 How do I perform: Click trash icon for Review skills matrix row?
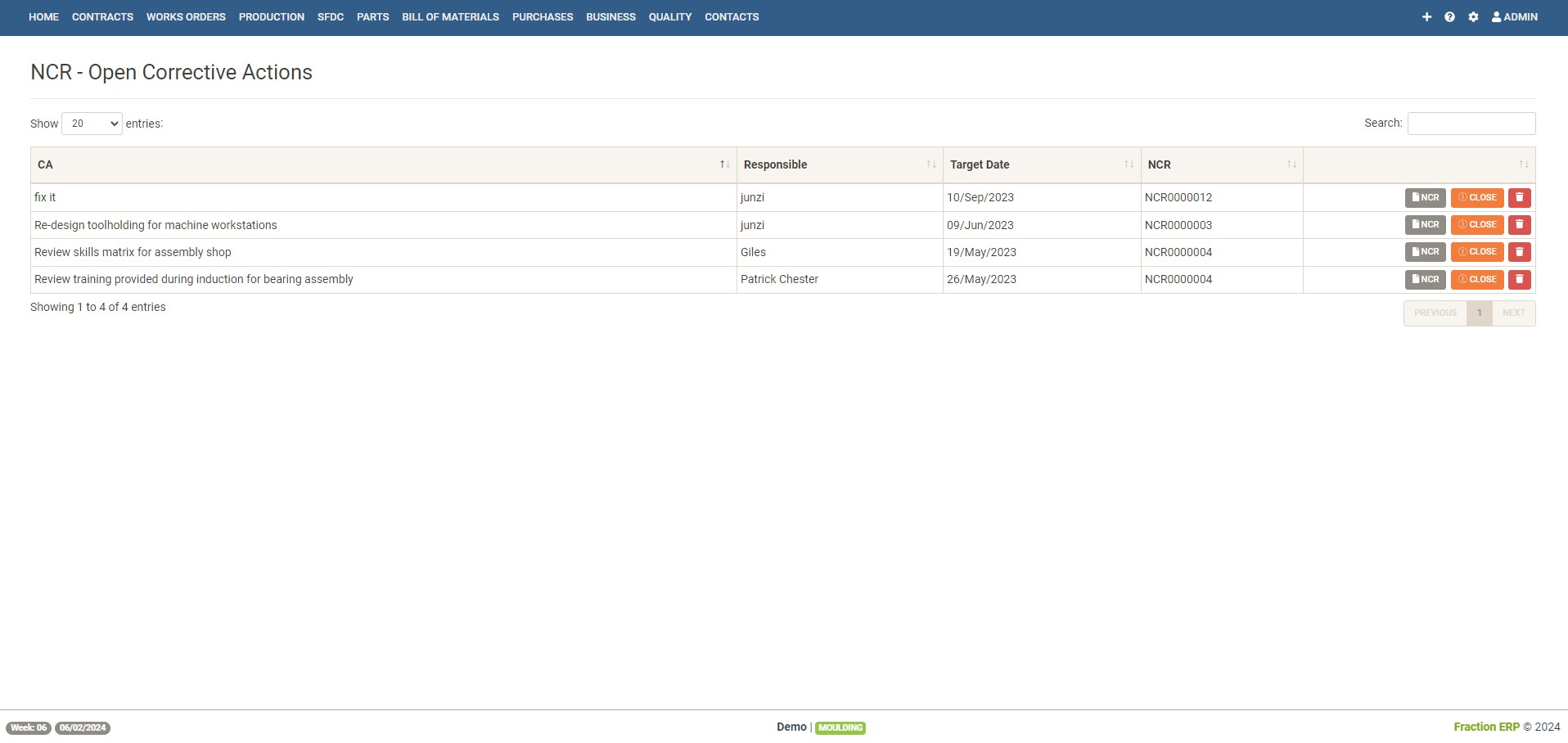click(x=1519, y=252)
